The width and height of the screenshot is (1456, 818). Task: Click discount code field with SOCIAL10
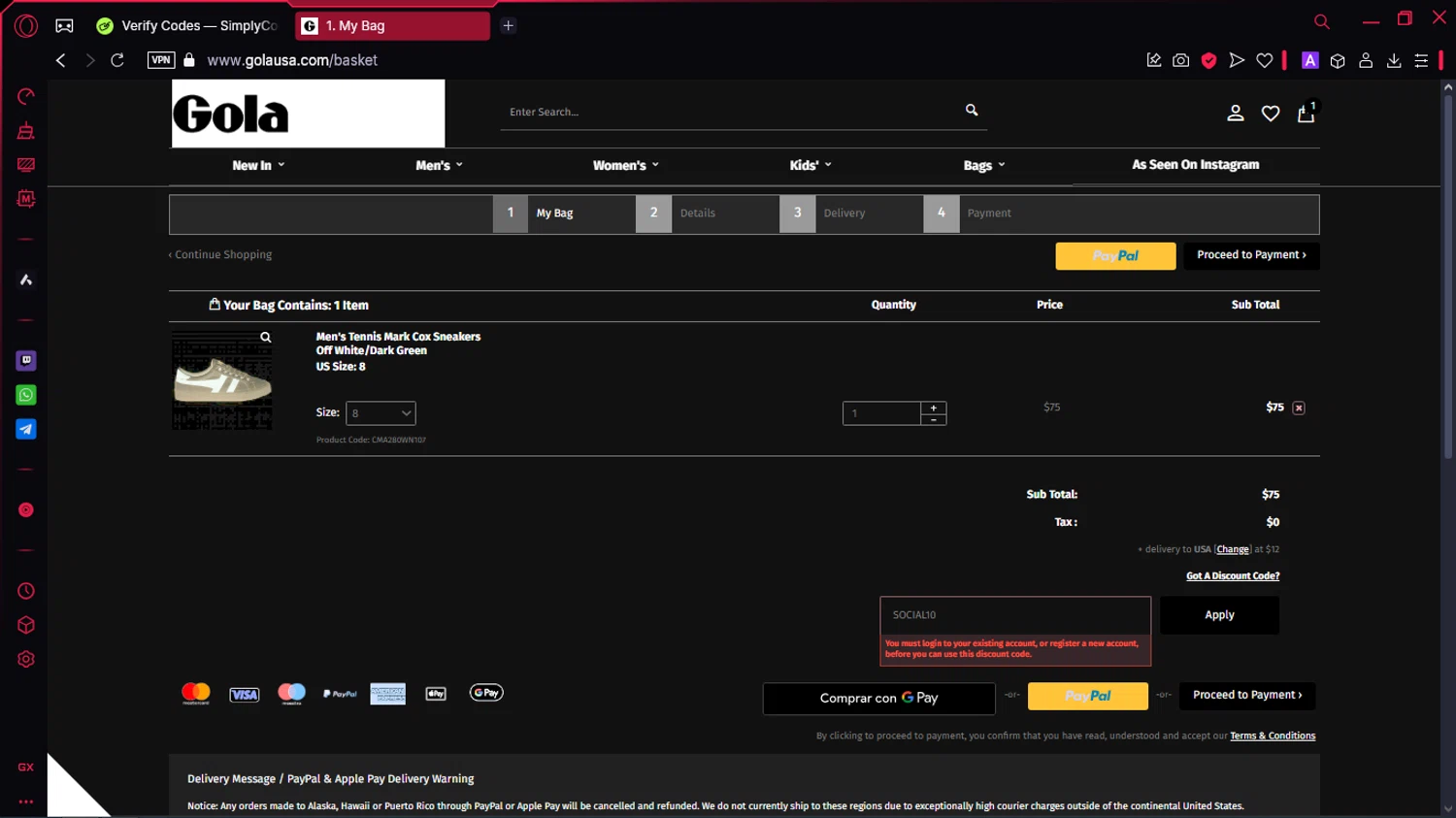(x=1015, y=615)
